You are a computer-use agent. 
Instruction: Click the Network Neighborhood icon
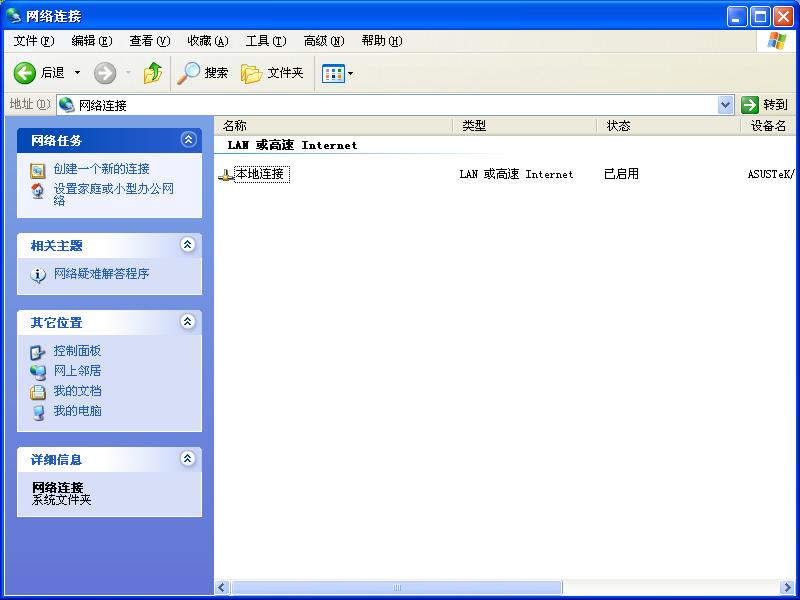(x=38, y=372)
